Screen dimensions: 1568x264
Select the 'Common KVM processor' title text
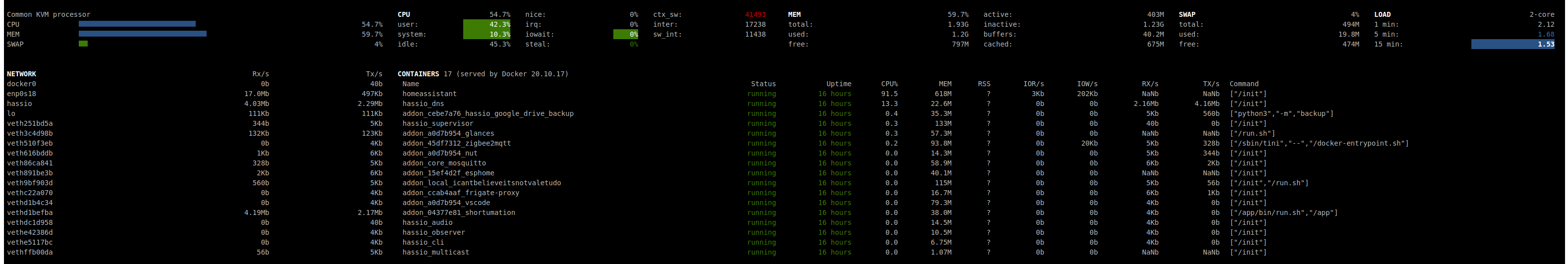pyautogui.click(x=49, y=14)
